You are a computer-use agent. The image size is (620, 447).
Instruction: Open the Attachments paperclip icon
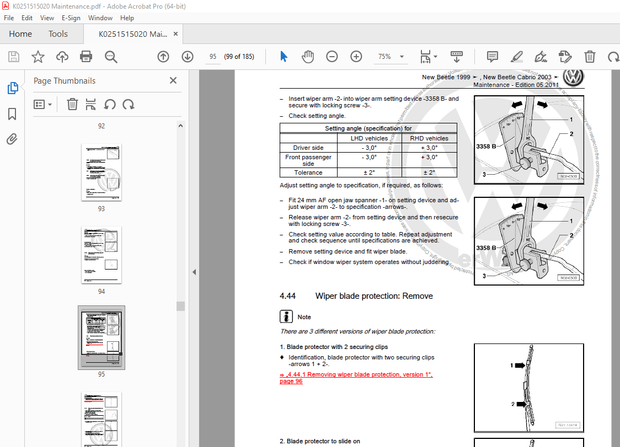(x=12, y=139)
